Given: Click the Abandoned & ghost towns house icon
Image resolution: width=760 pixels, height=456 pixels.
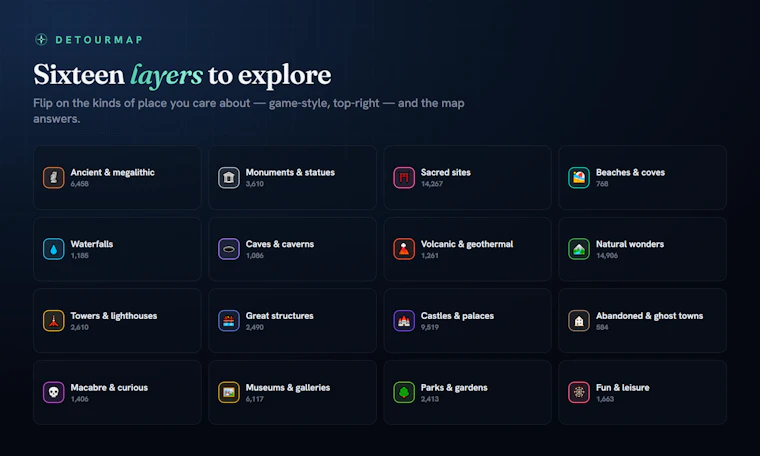Looking at the screenshot, I should [579, 321].
